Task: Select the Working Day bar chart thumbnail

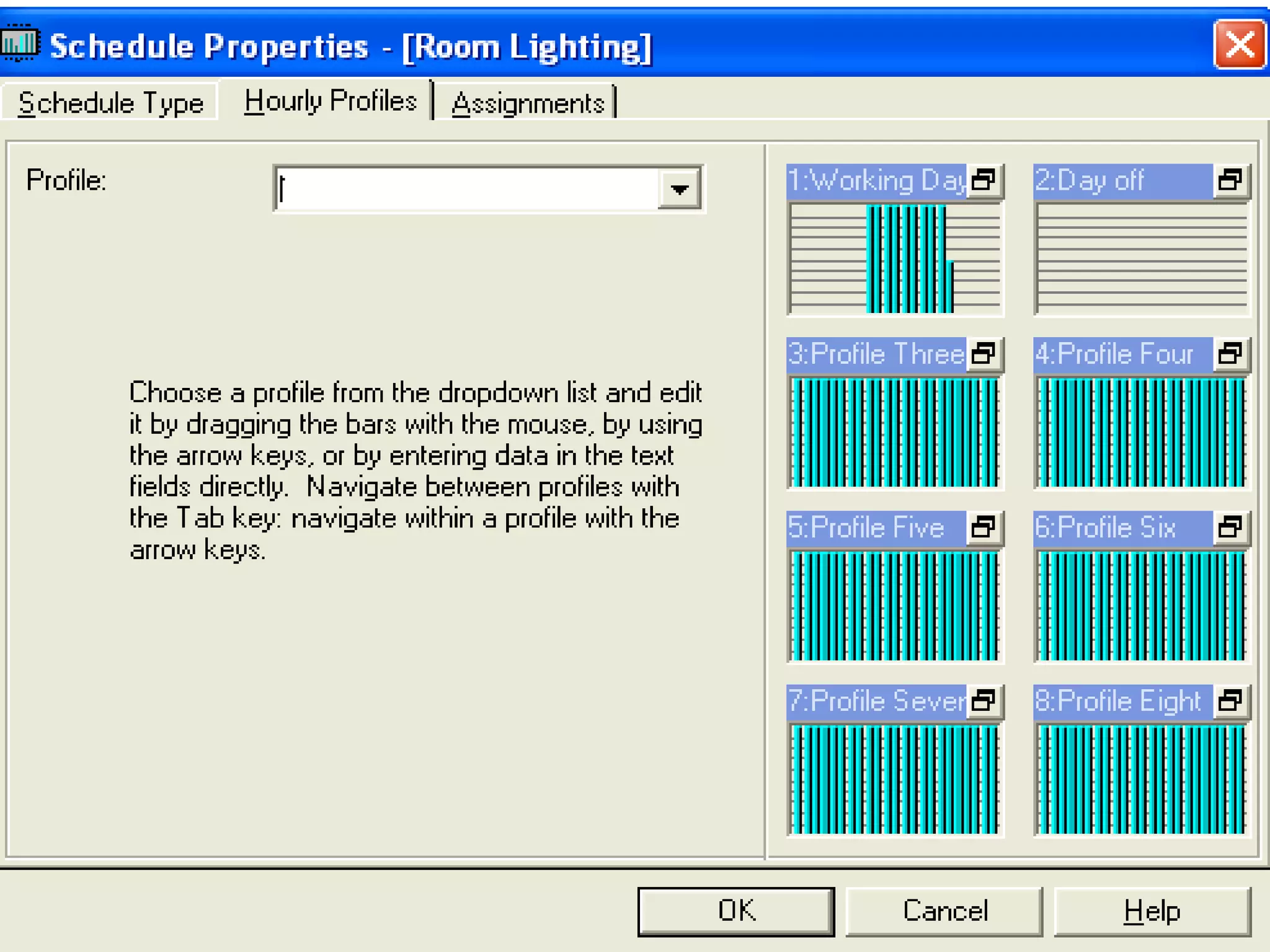Action: pyautogui.click(x=895, y=258)
